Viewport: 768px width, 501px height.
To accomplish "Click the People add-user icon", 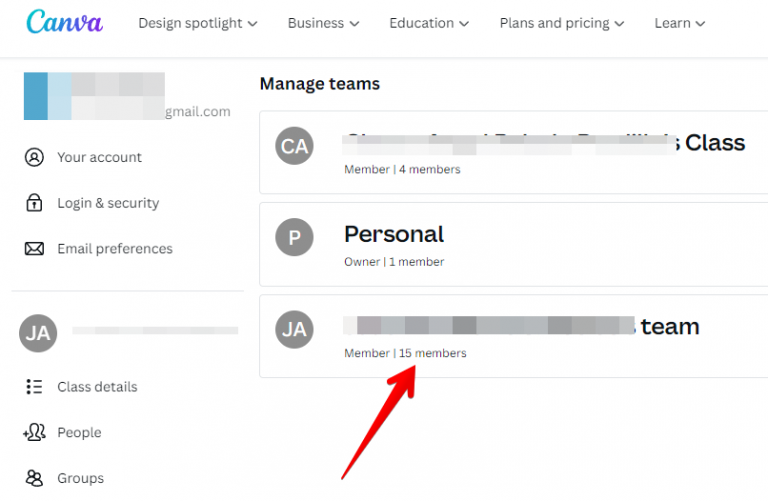I will click(35, 433).
